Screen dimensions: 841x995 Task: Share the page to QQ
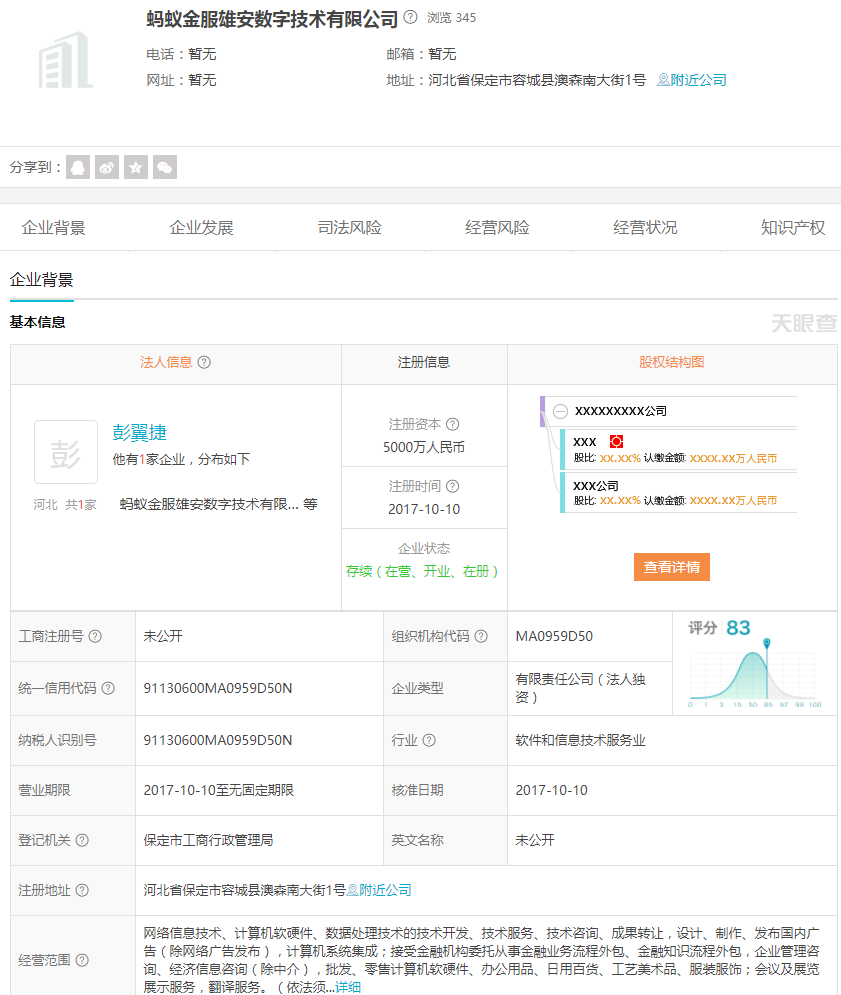(78, 168)
